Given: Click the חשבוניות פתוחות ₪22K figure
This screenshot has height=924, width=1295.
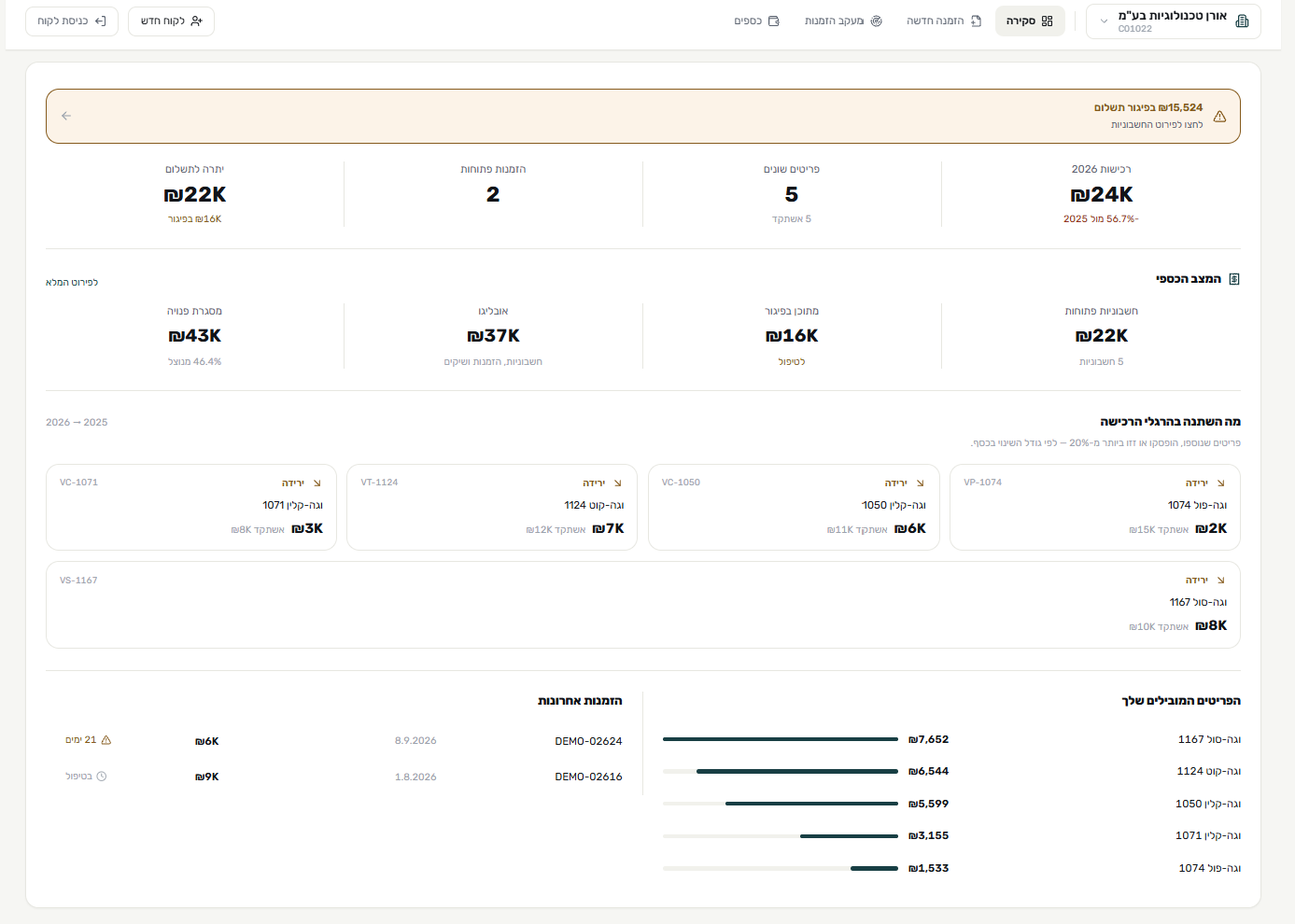Looking at the screenshot, I should point(1102,336).
